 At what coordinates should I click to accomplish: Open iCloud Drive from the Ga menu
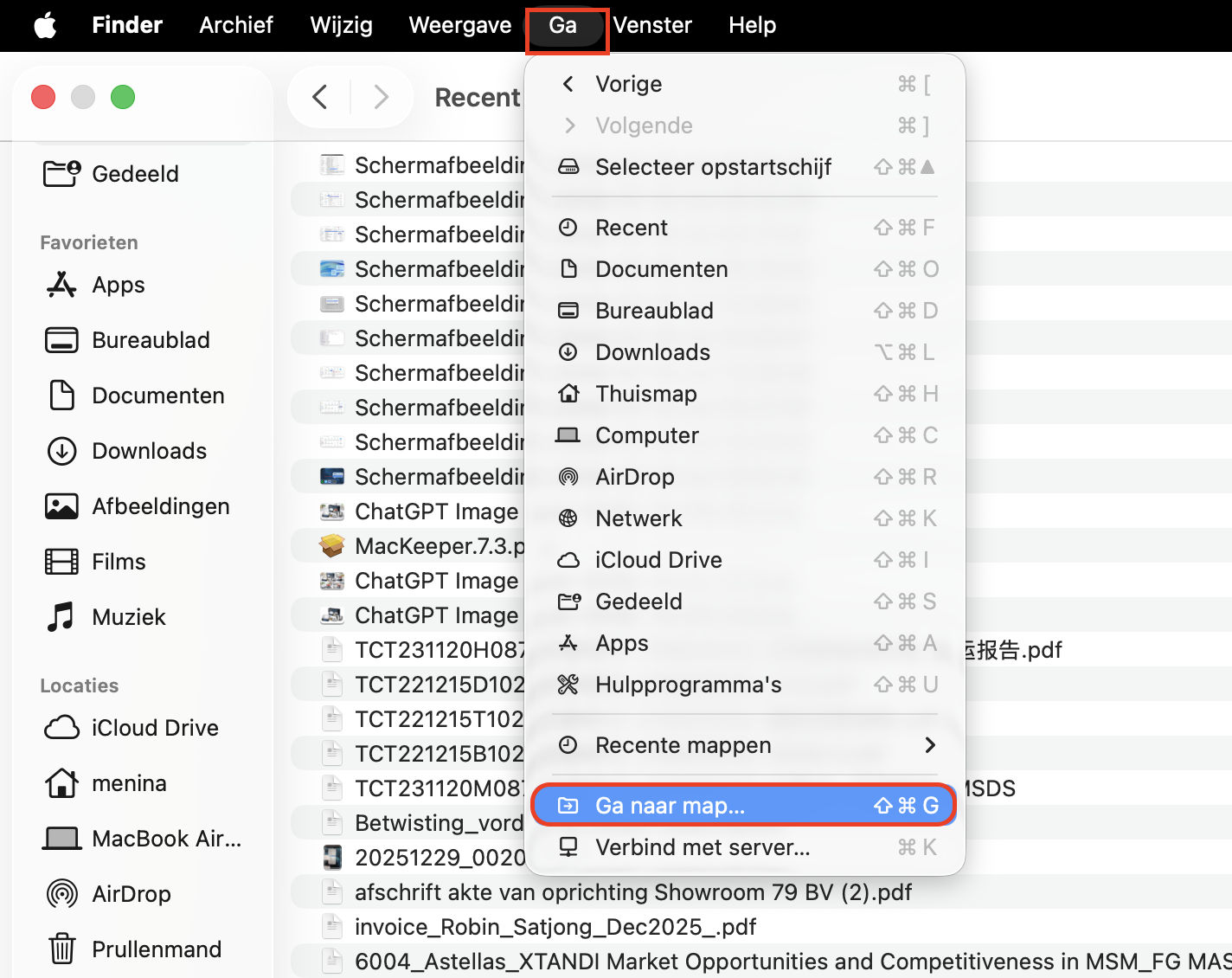[661, 559]
